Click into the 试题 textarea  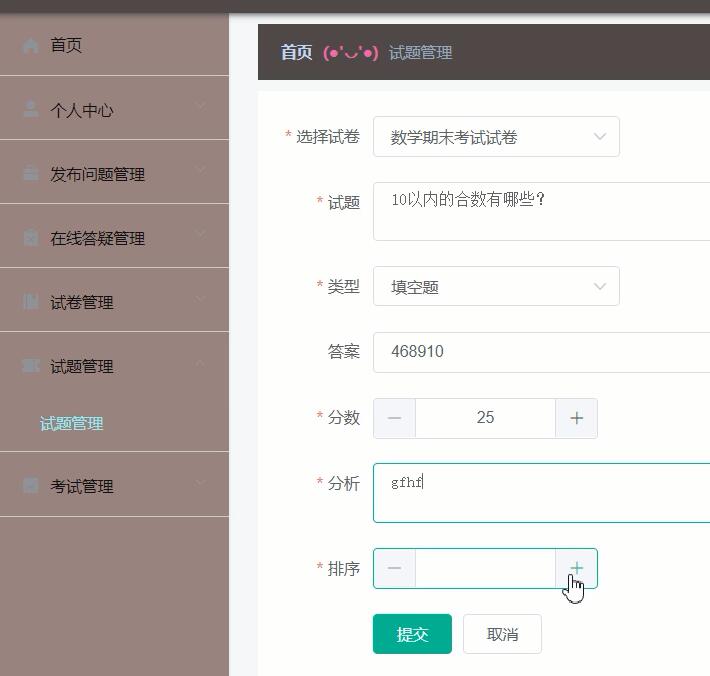542,211
